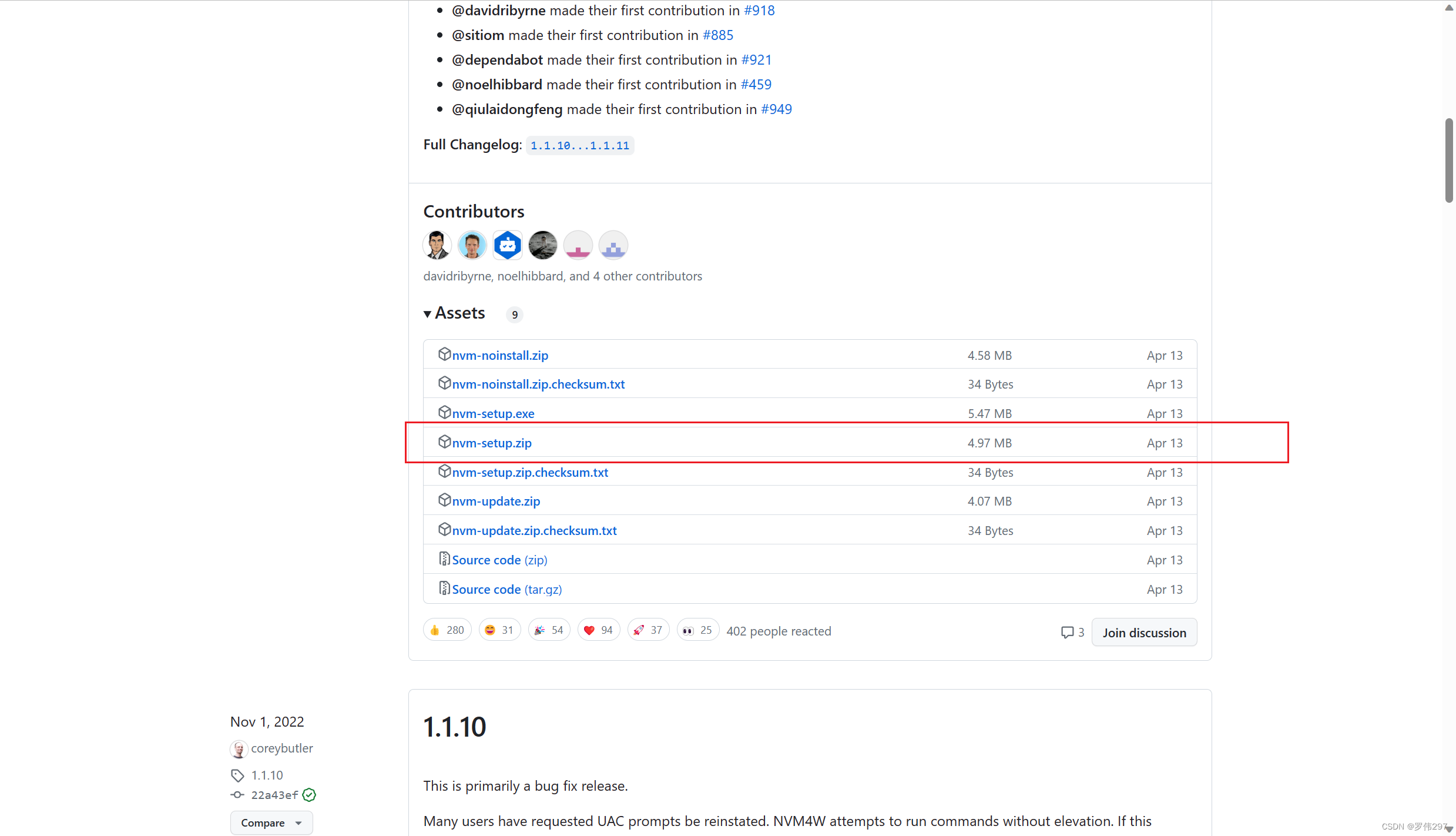Screen dimensions: 1456x836
Task: Click the heart reaction button
Action: [x=598, y=630]
